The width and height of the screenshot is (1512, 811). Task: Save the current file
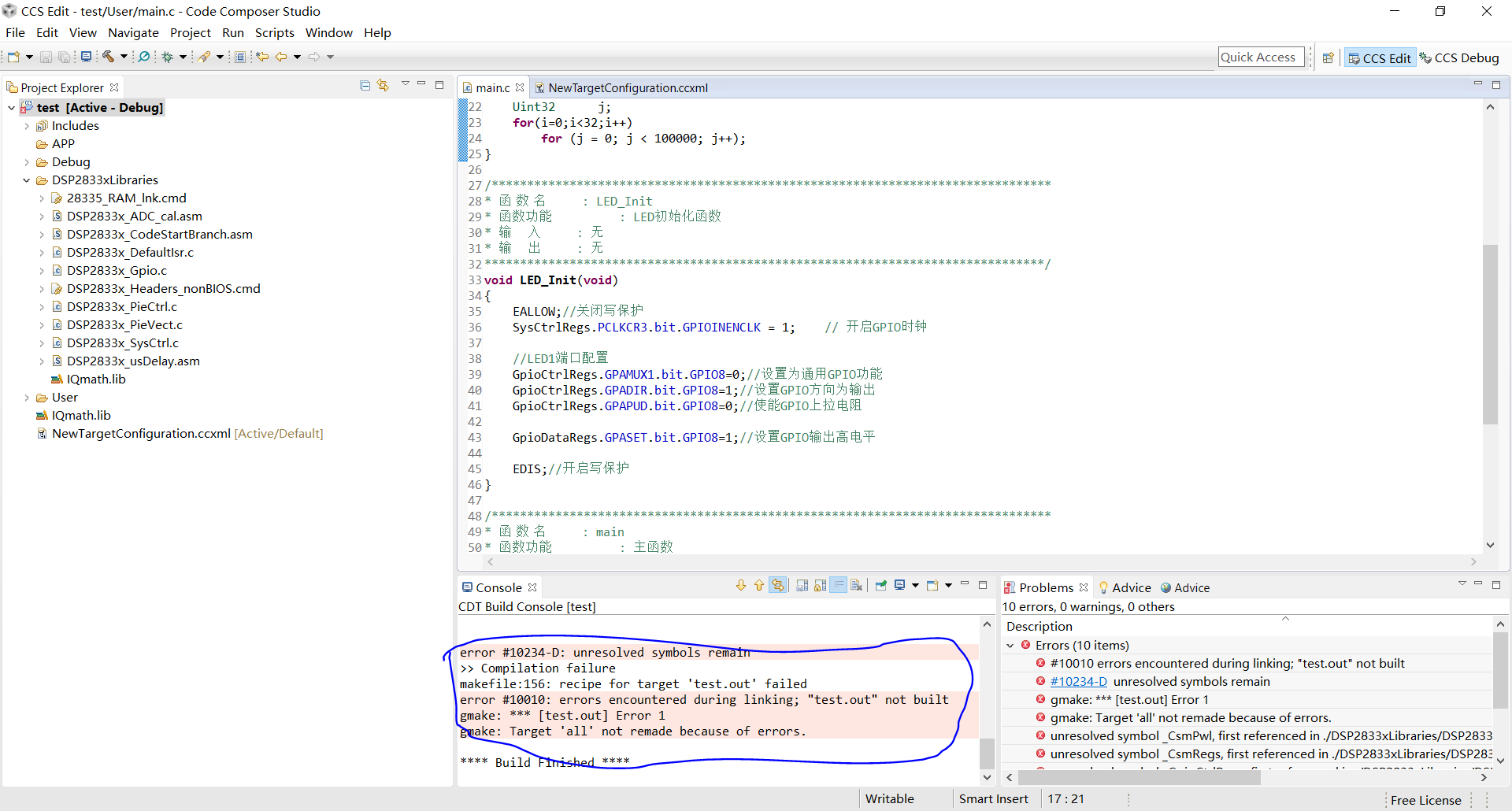point(46,56)
